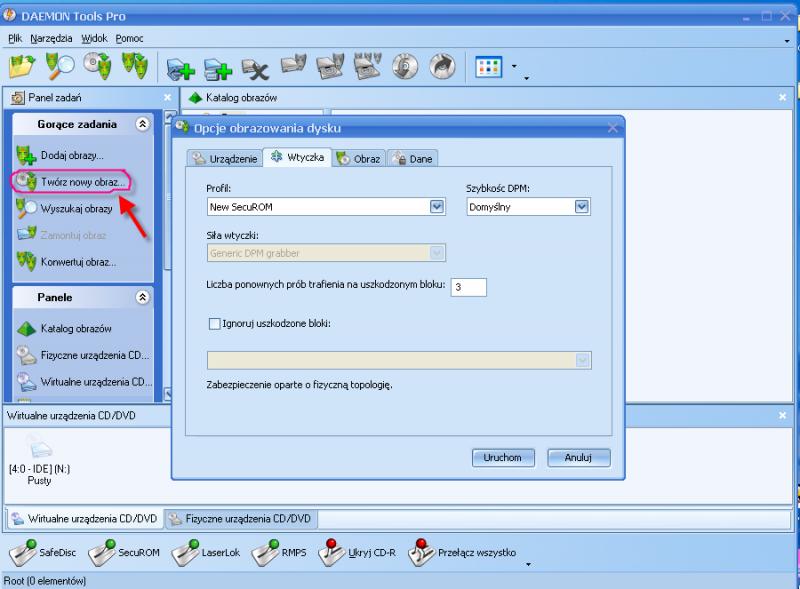Open the Pomoc menu

[129, 38]
